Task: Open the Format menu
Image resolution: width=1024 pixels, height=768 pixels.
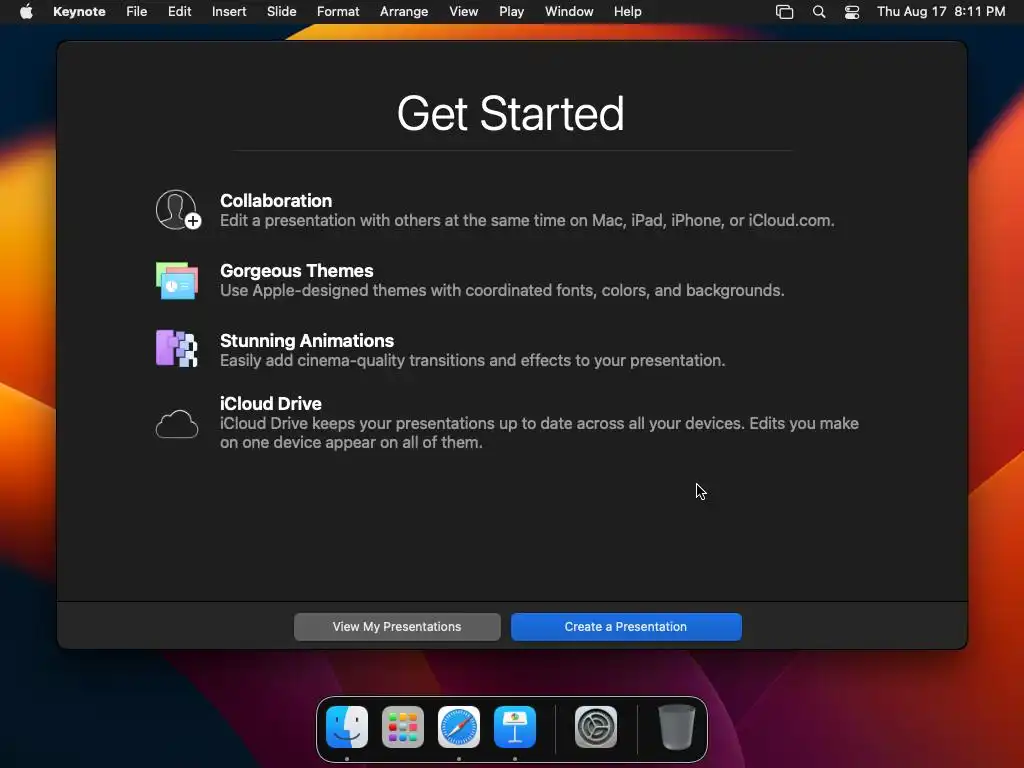Action: click(x=338, y=12)
